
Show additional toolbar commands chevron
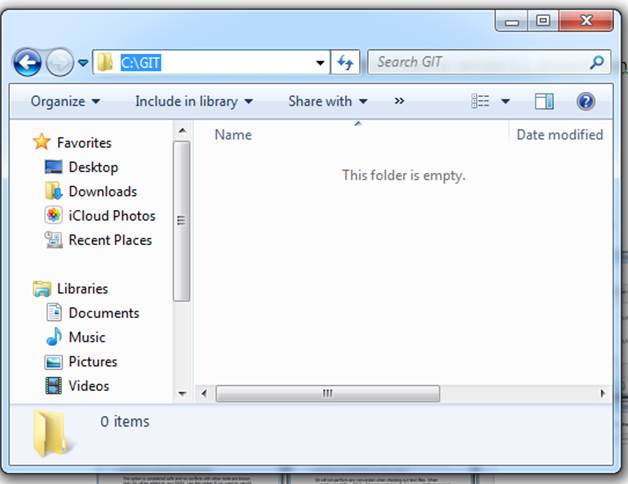coord(400,101)
